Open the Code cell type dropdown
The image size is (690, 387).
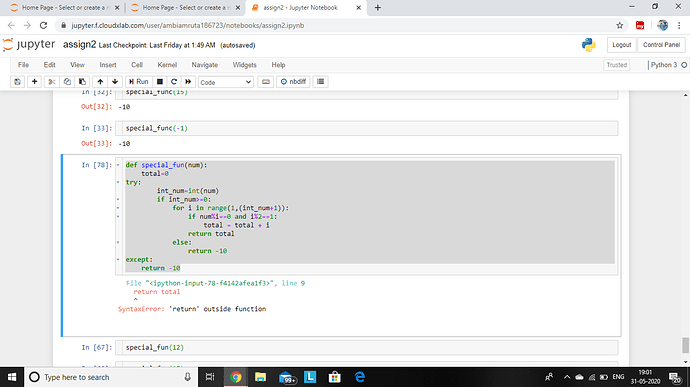pos(226,82)
